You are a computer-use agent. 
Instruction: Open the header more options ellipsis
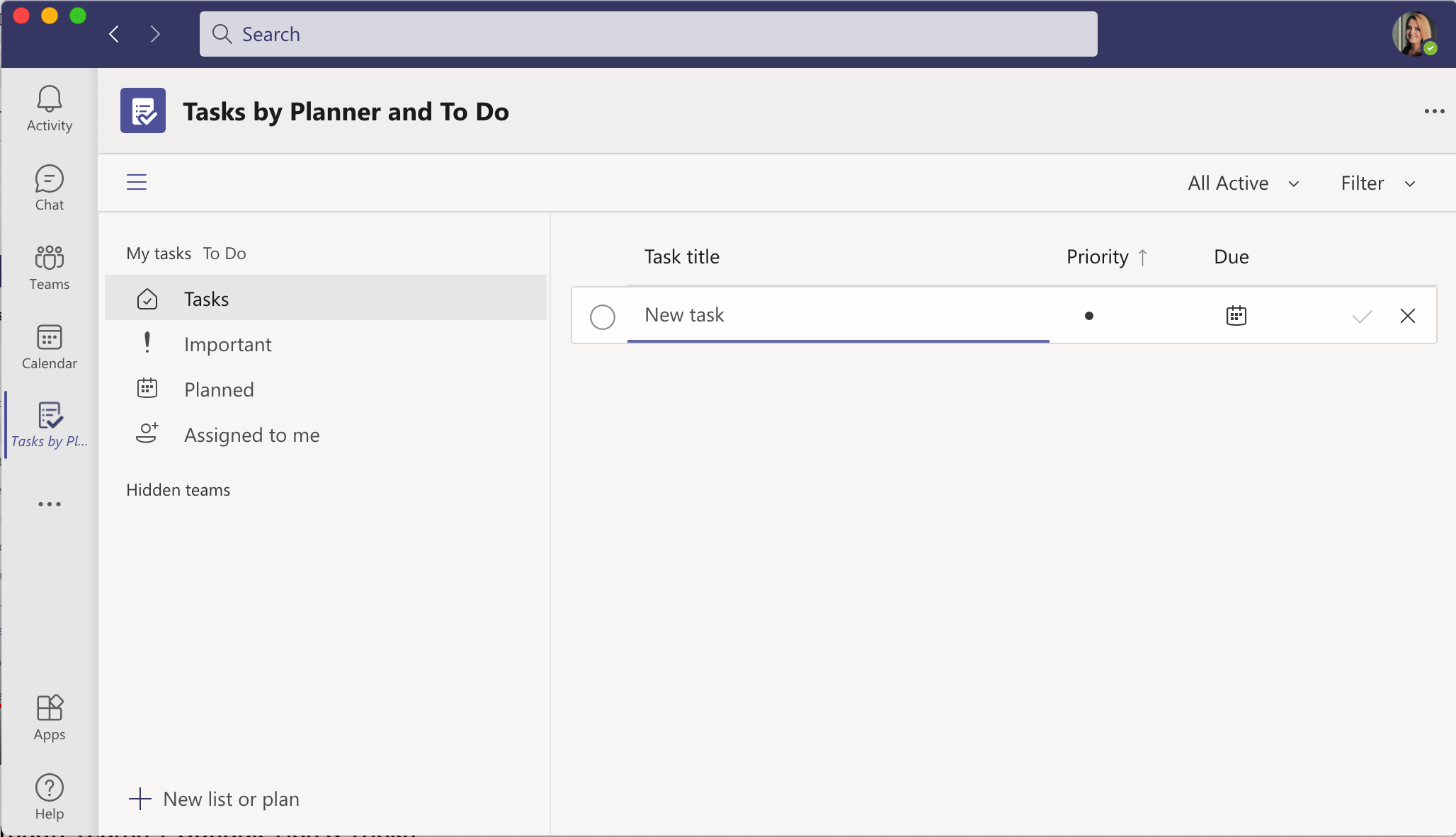coord(1434,111)
